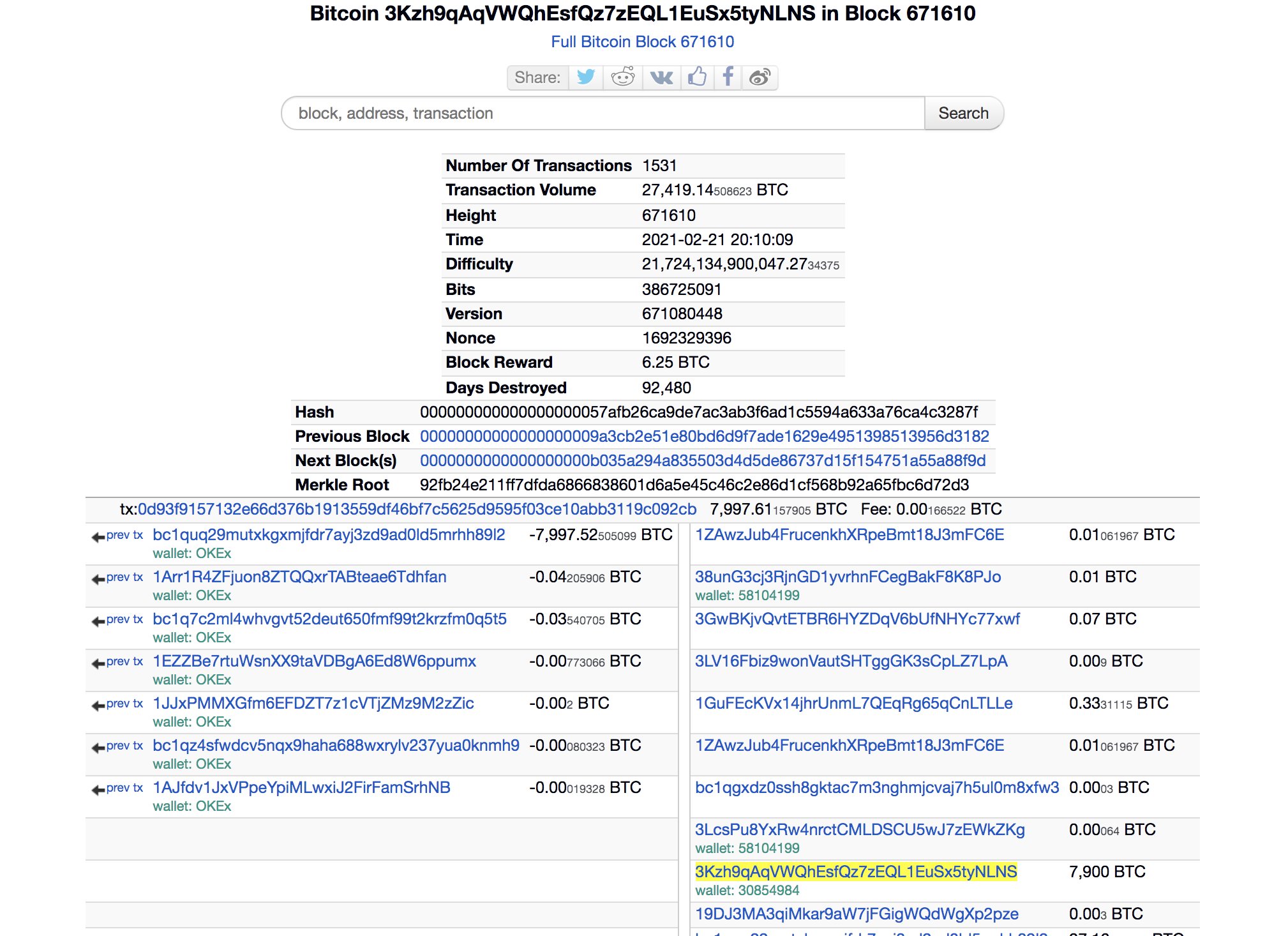Open Full Bitcoin Block 671610 link

642,42
